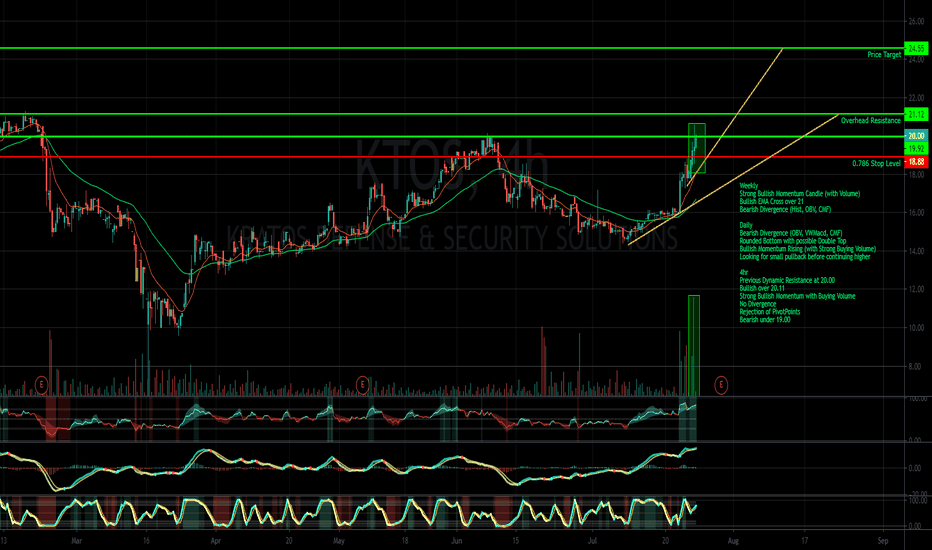Screen dimensions: 932x550
Task: Click note 'Looking for small pullback before continuing higher'
Action: point(805,257)
